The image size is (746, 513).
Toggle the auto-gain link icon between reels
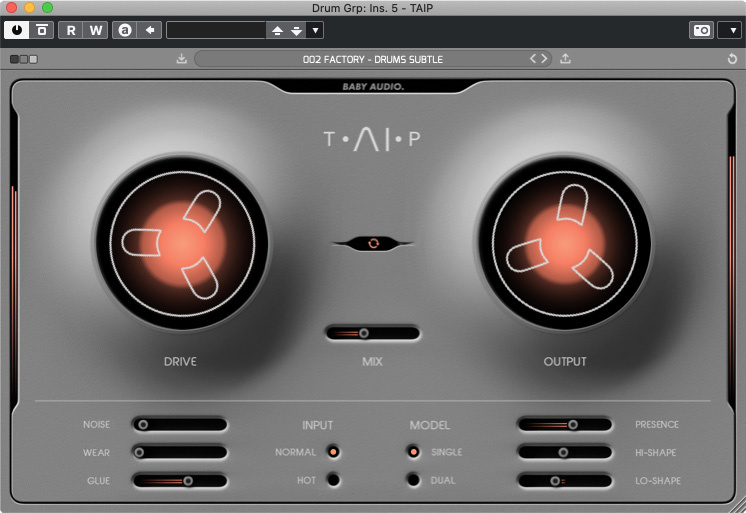click(373, 244)
